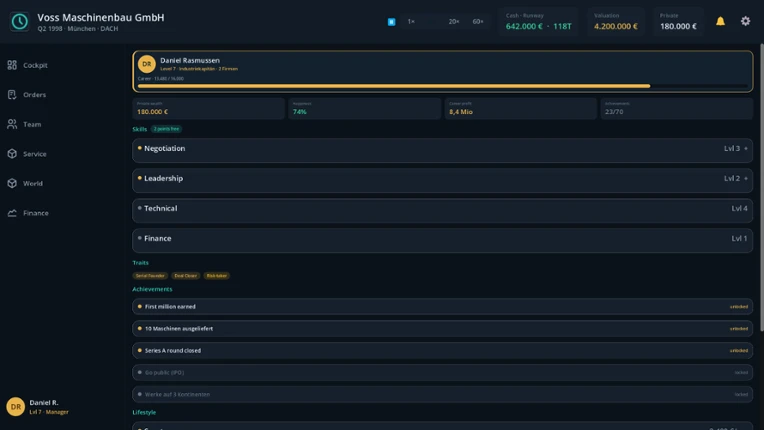Open the Finance chart section
The image size is (764, 430).
tap(12, 213)
